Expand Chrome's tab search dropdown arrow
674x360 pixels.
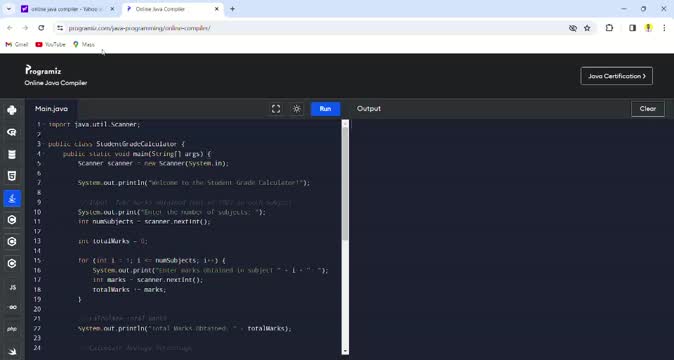(x=9, y=9)
